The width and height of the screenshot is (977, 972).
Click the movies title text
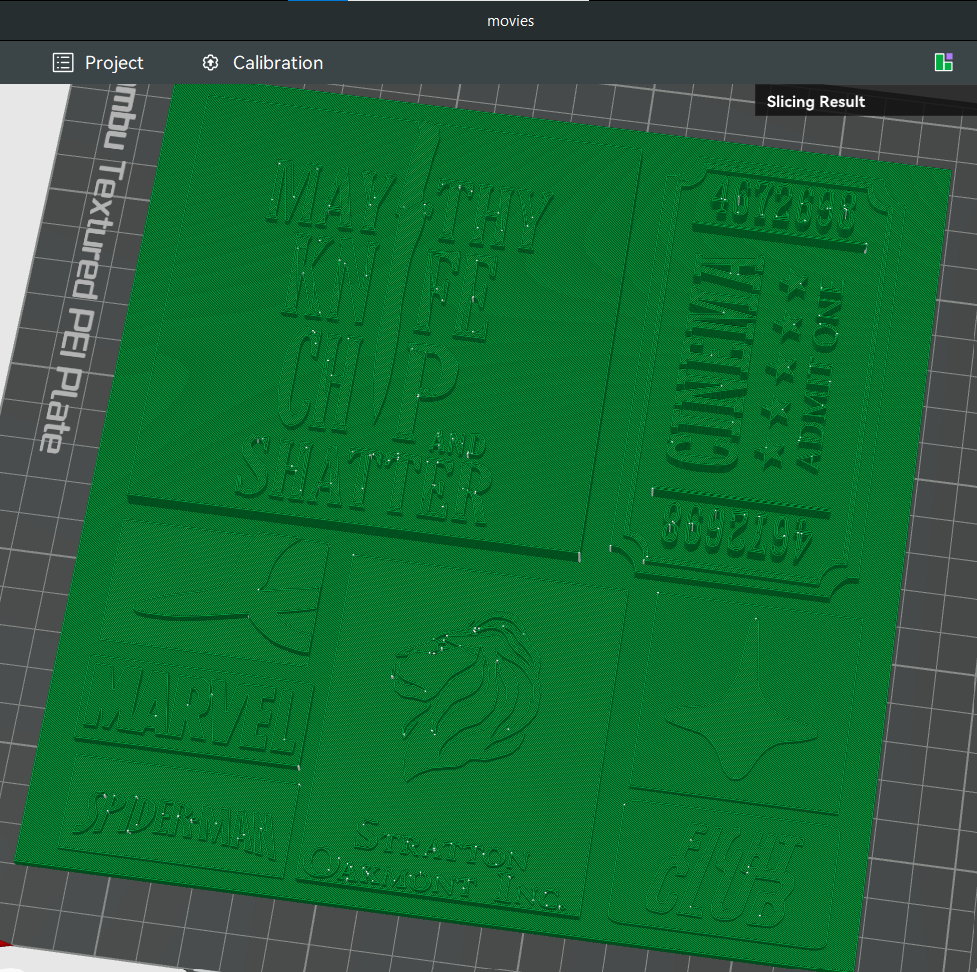[510, 21]
